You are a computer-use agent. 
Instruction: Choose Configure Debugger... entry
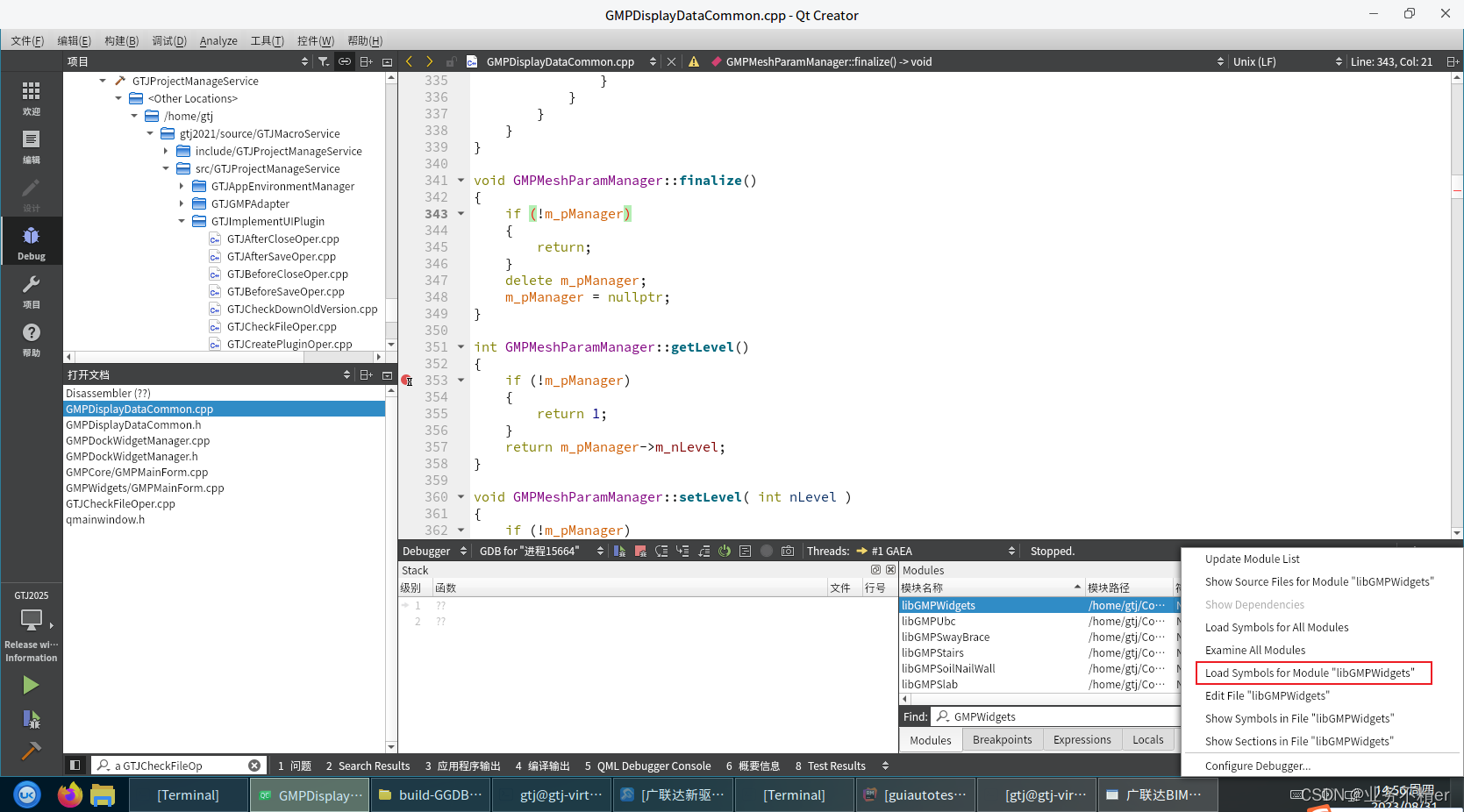tap(1258, 766)
